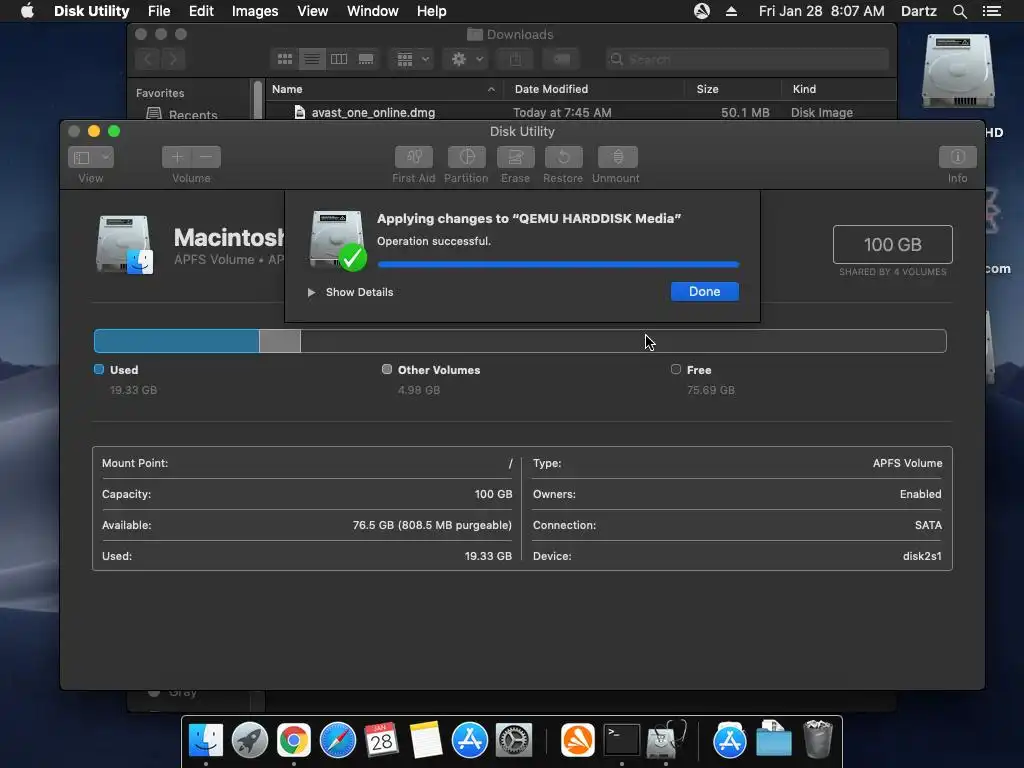Open Finder action gear dropdown

pos(466,59)
